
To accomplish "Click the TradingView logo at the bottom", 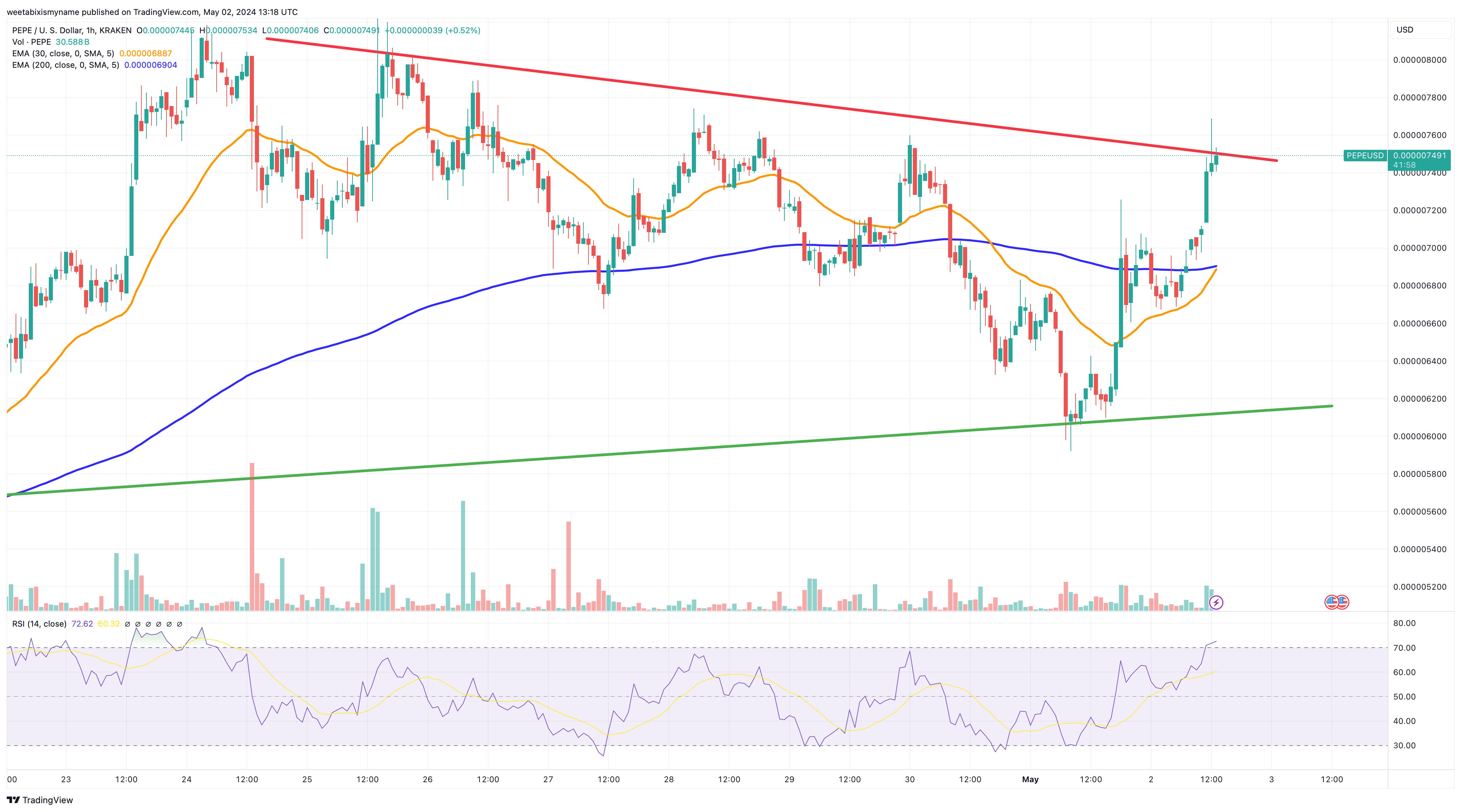I will tap(40, 800).
